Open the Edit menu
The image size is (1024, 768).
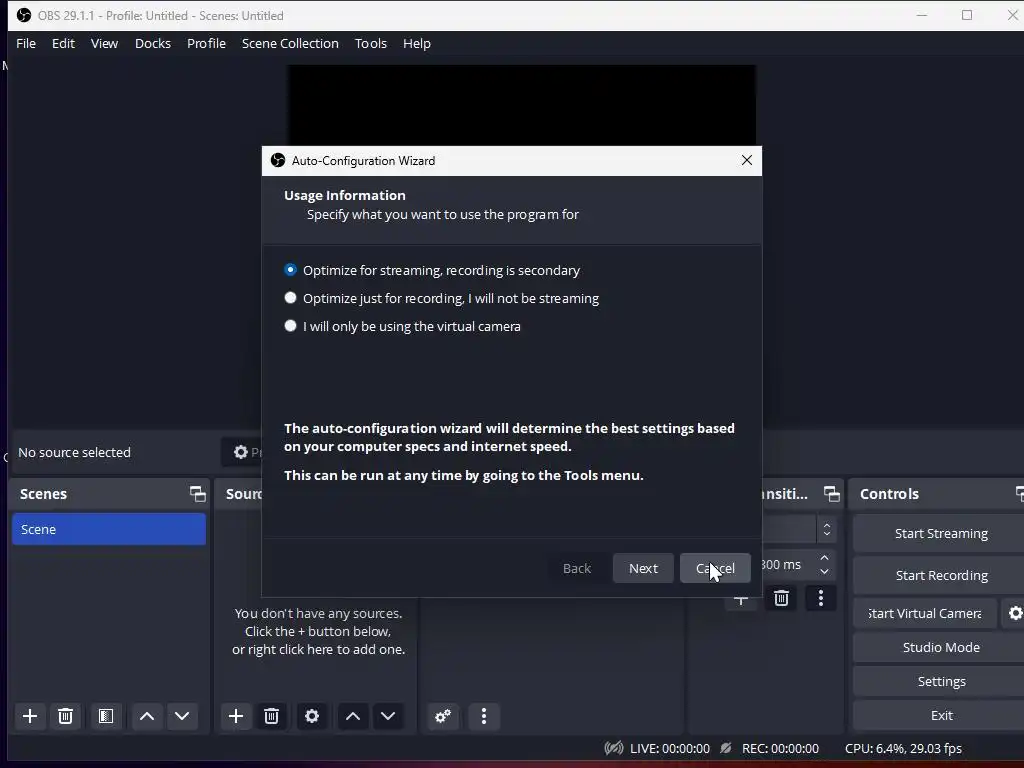(63, 43)
